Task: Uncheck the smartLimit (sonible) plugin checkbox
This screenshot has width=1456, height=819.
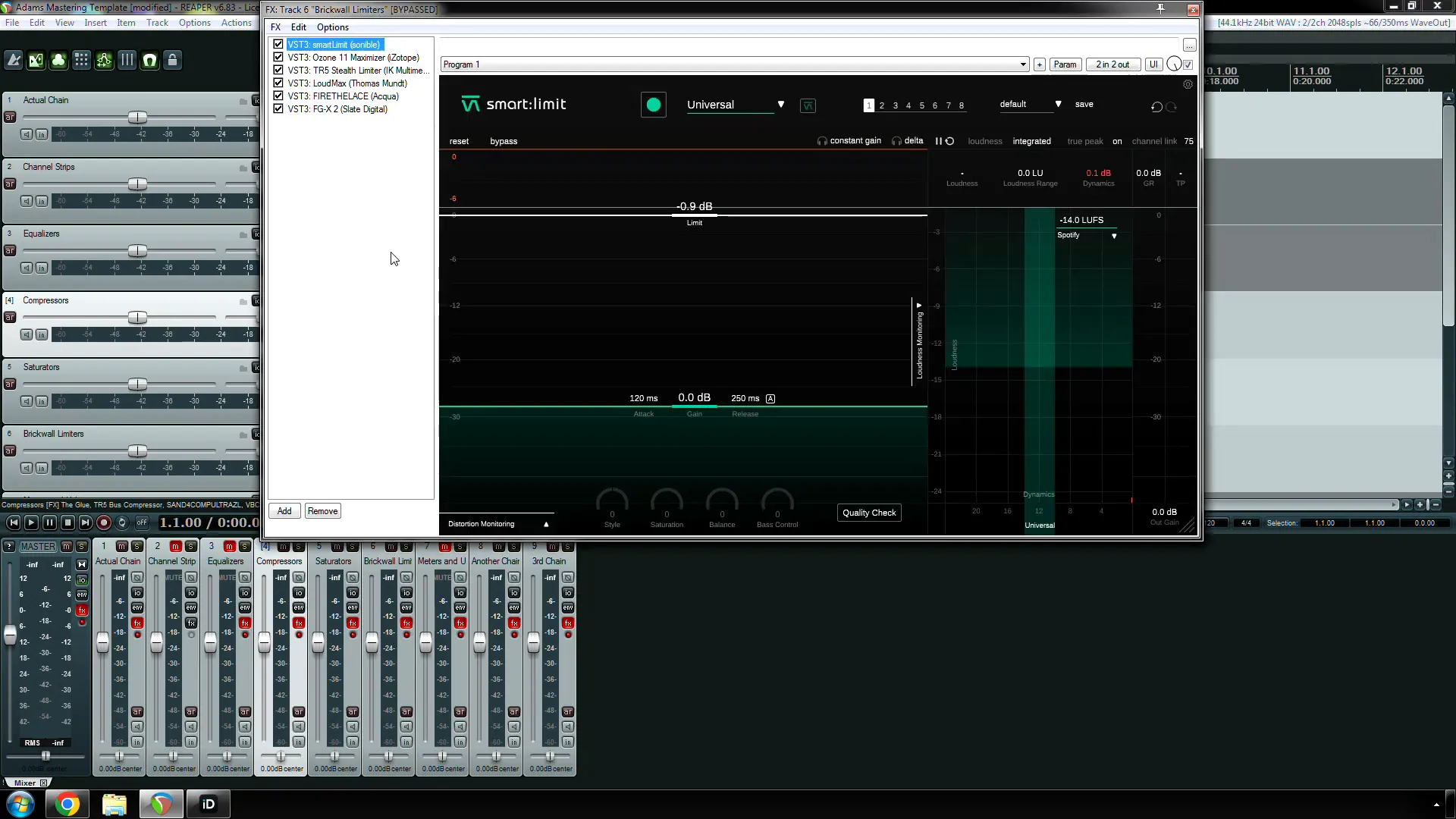Action: click(x=278, y=45)
